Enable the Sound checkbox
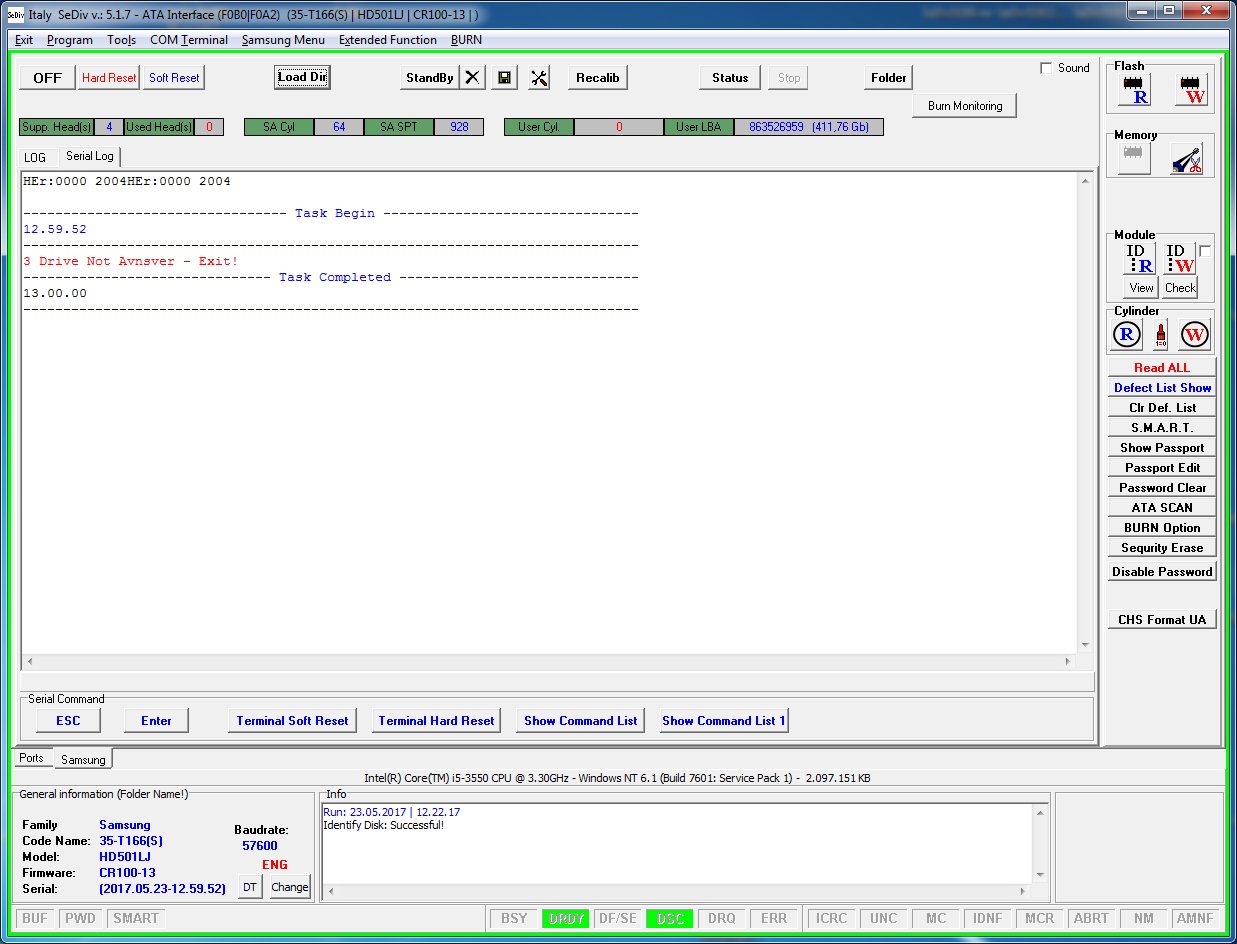 [x=1047, y=68]
